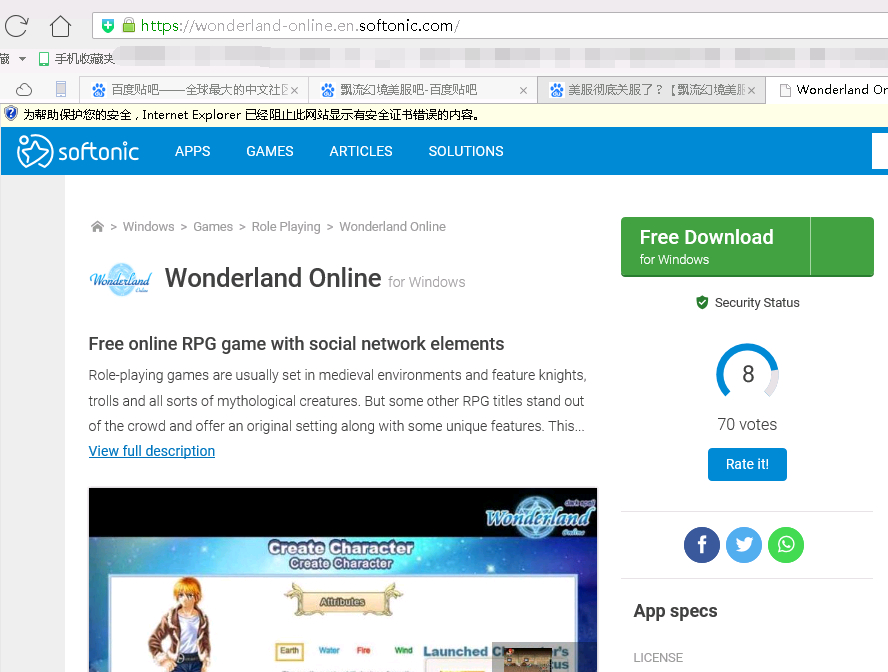Image resolution: width=888 pixels, height=672 pixels.
Task: Click the Security Status shield icon
Action: click(702, 302)
